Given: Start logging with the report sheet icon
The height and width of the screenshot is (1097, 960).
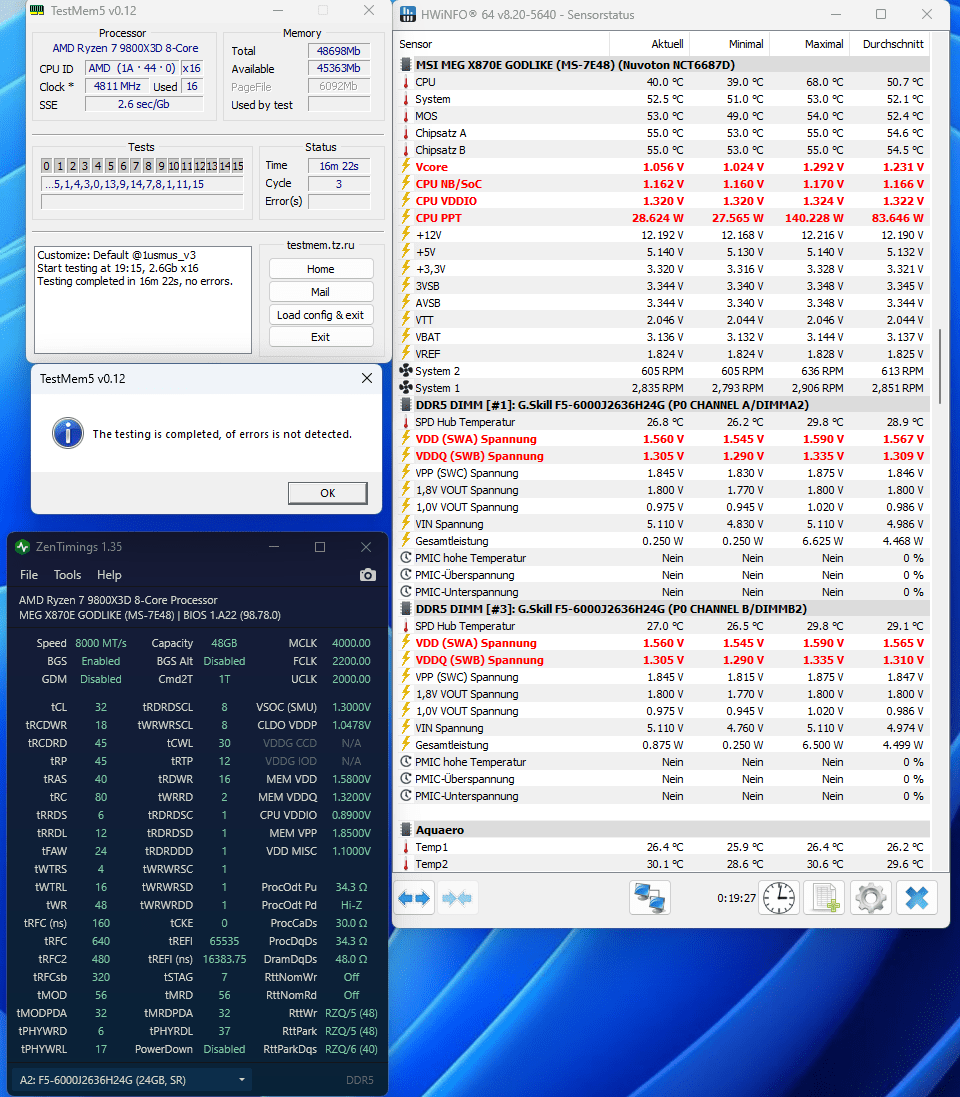Looking at the screenshot, I should [x=823, y=897].
